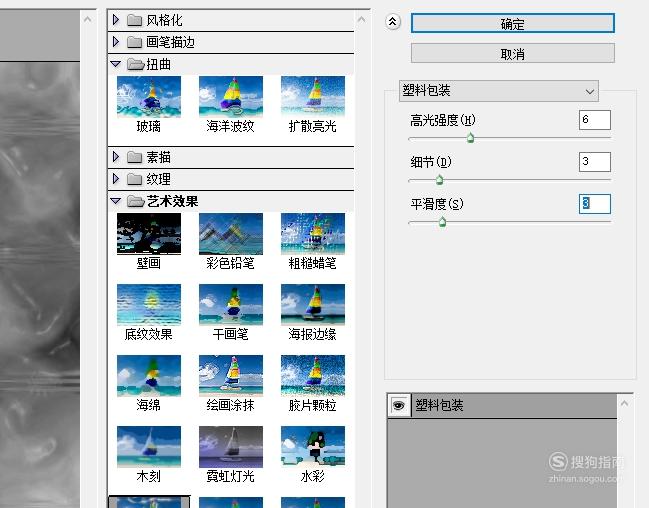Collapse the 艺术效果 category triangle
649x508 pixels.
116,201
